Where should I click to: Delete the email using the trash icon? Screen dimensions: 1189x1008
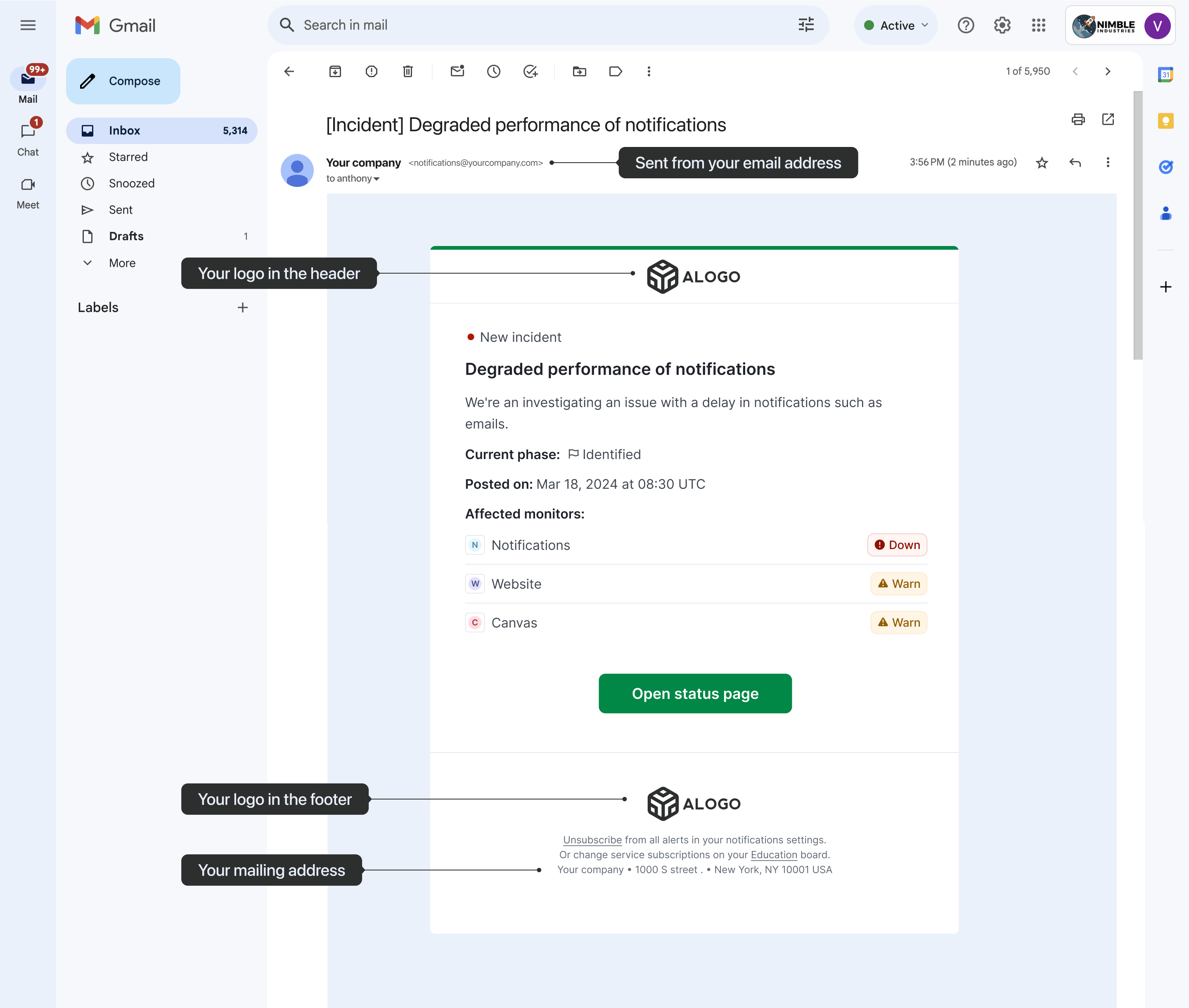click(x=407, y=71)
